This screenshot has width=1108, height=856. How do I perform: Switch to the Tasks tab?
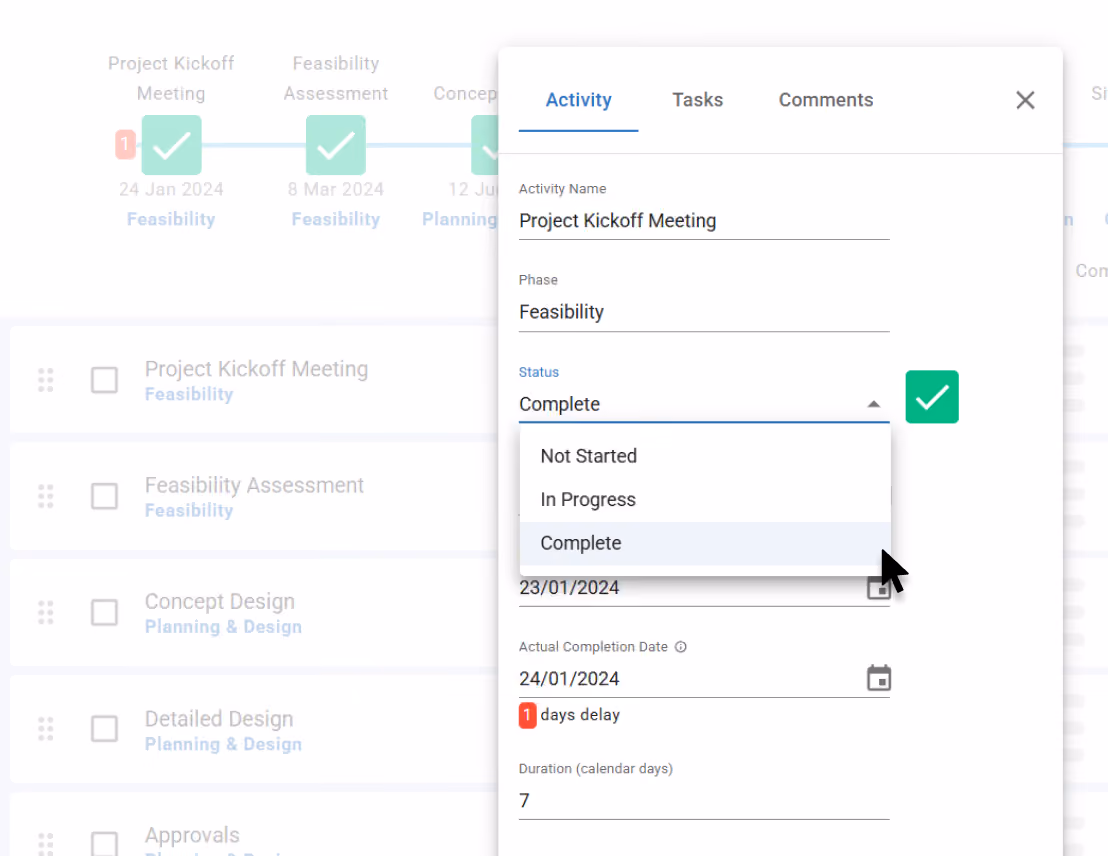pyautogui.click(x=697, y=100)
